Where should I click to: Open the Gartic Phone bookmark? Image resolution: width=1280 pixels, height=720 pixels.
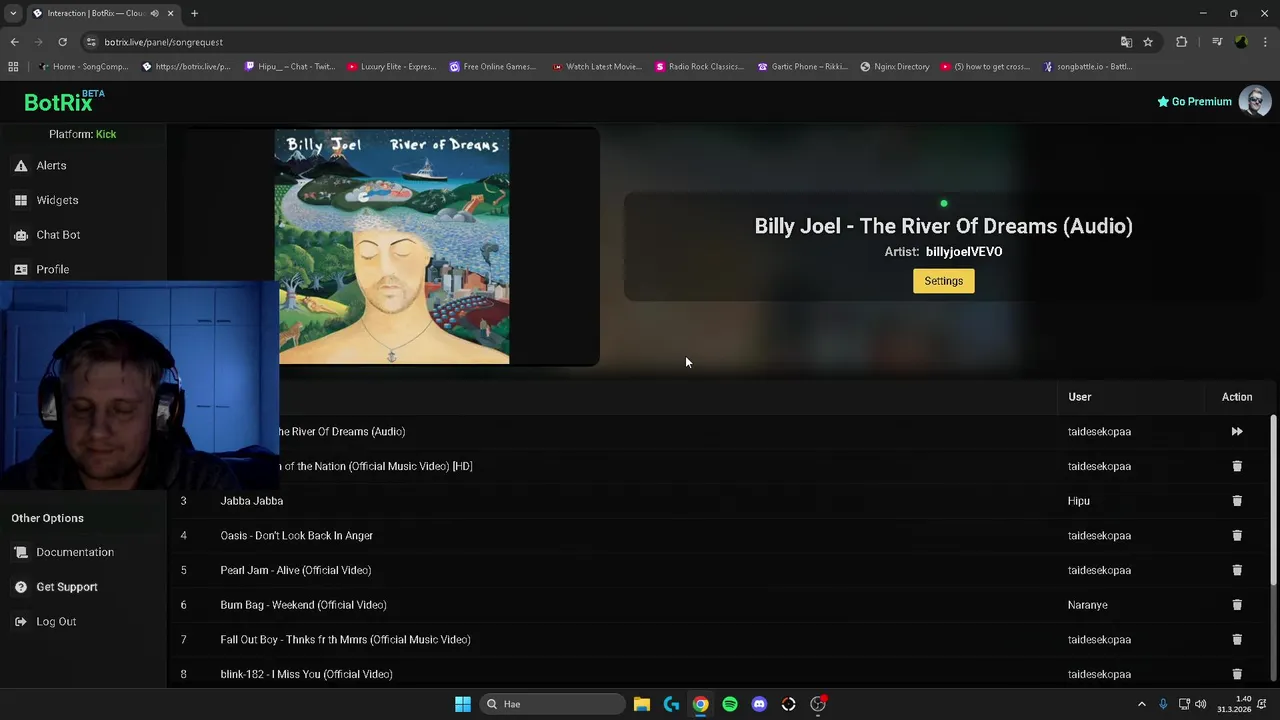[802, 67]
